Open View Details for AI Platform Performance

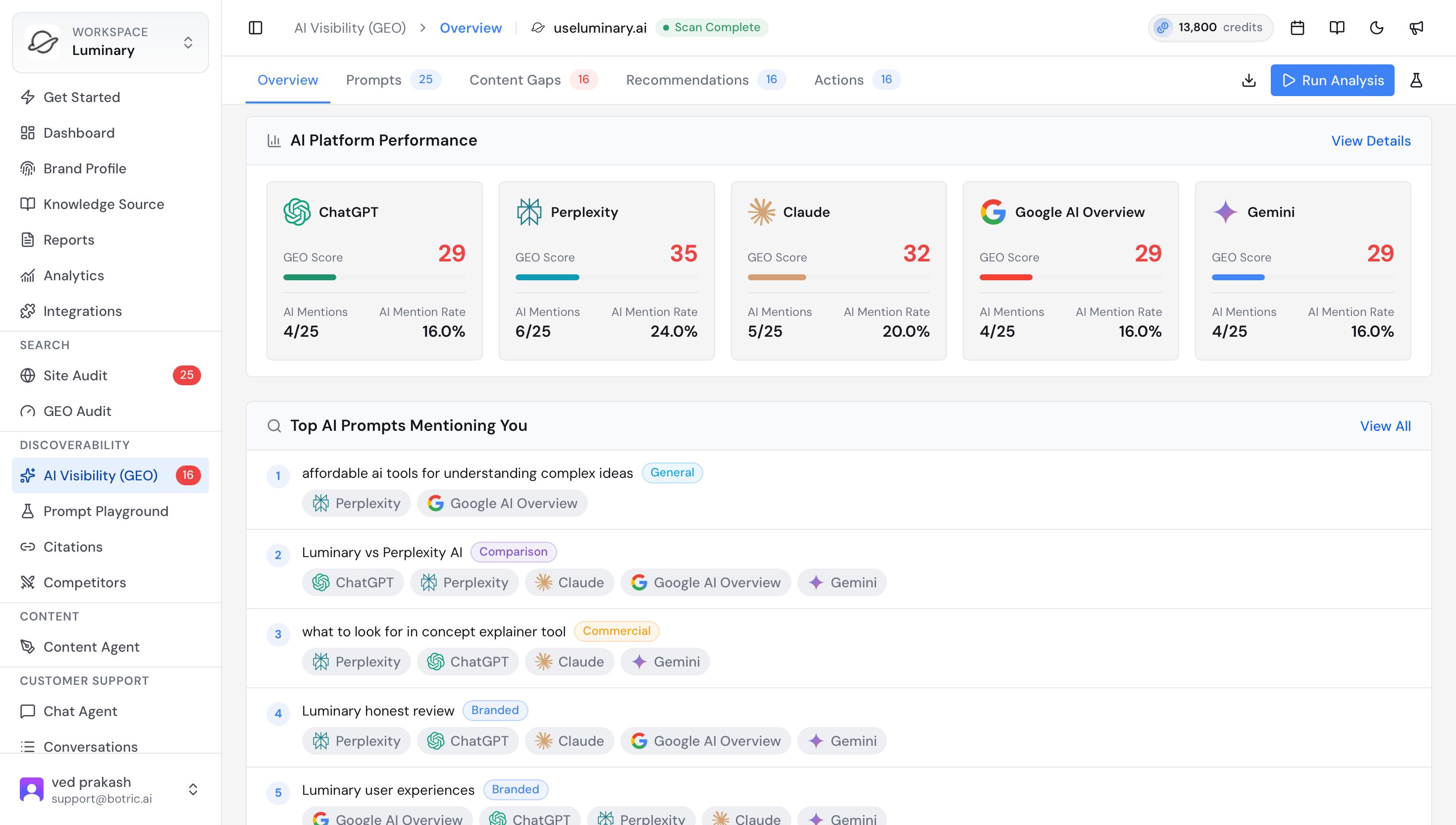tap(1371, 141)
